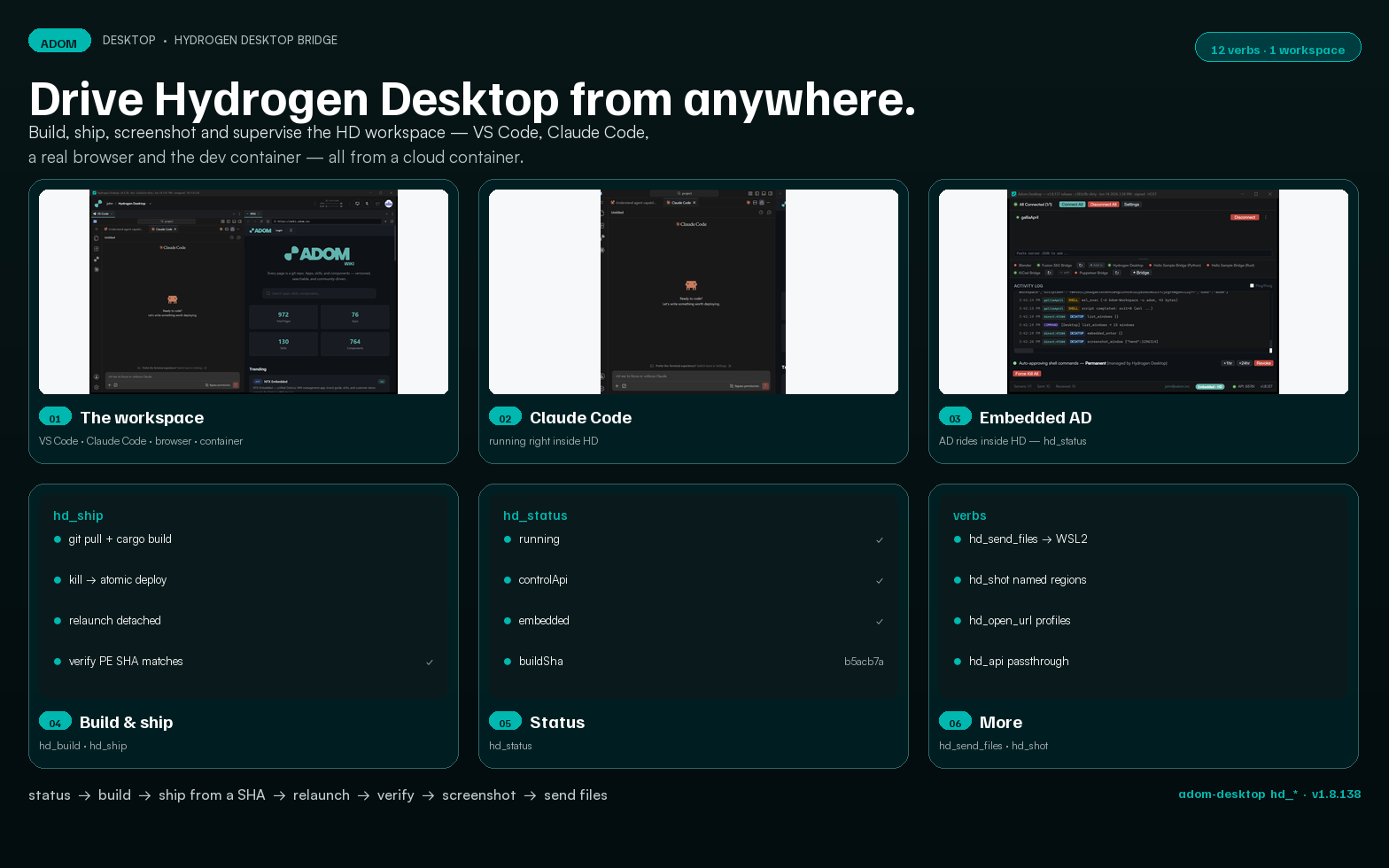Image resolution: width=1389 pixels, height=868 pixels.
Task: Click the 12 verbs · 1 workspace pill
Action: pyautogui.click(x=1277, y=48)
